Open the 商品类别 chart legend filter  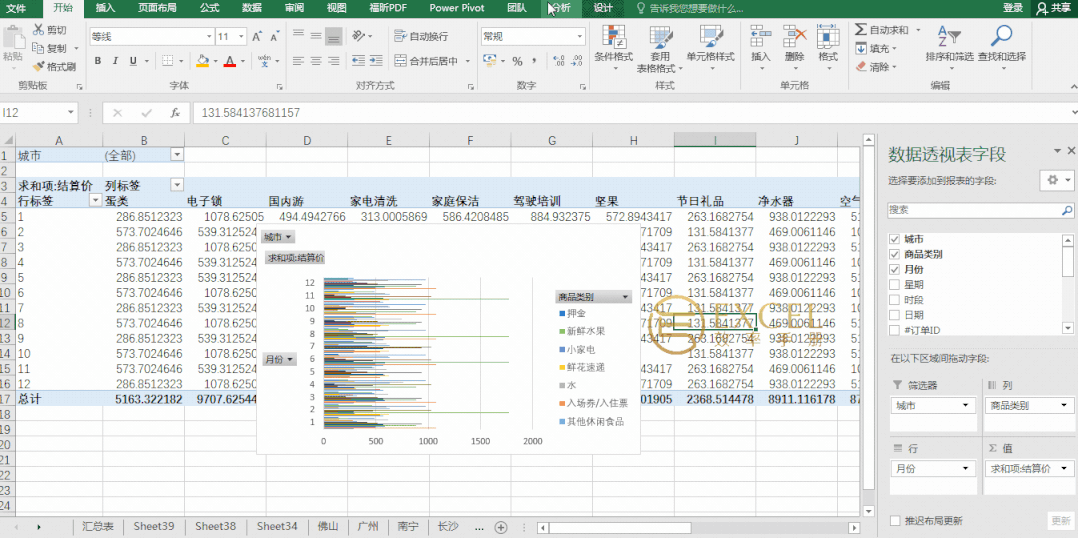(x=593, y=297)
